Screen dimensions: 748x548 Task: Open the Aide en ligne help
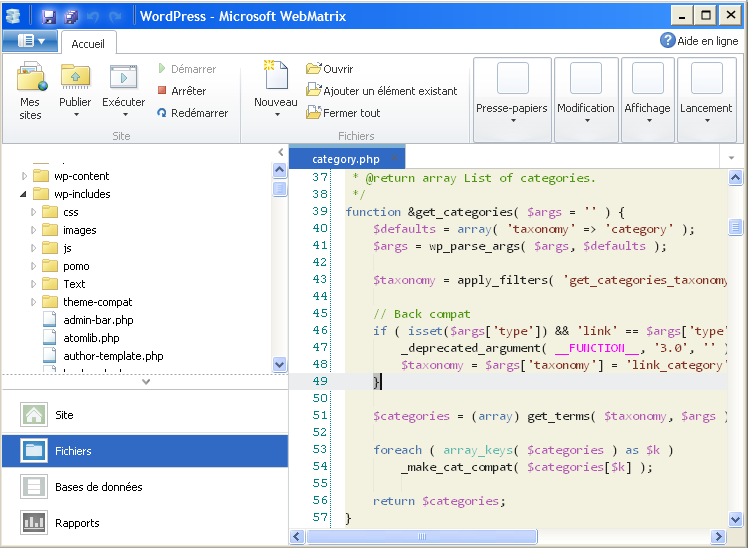[699, 41]
